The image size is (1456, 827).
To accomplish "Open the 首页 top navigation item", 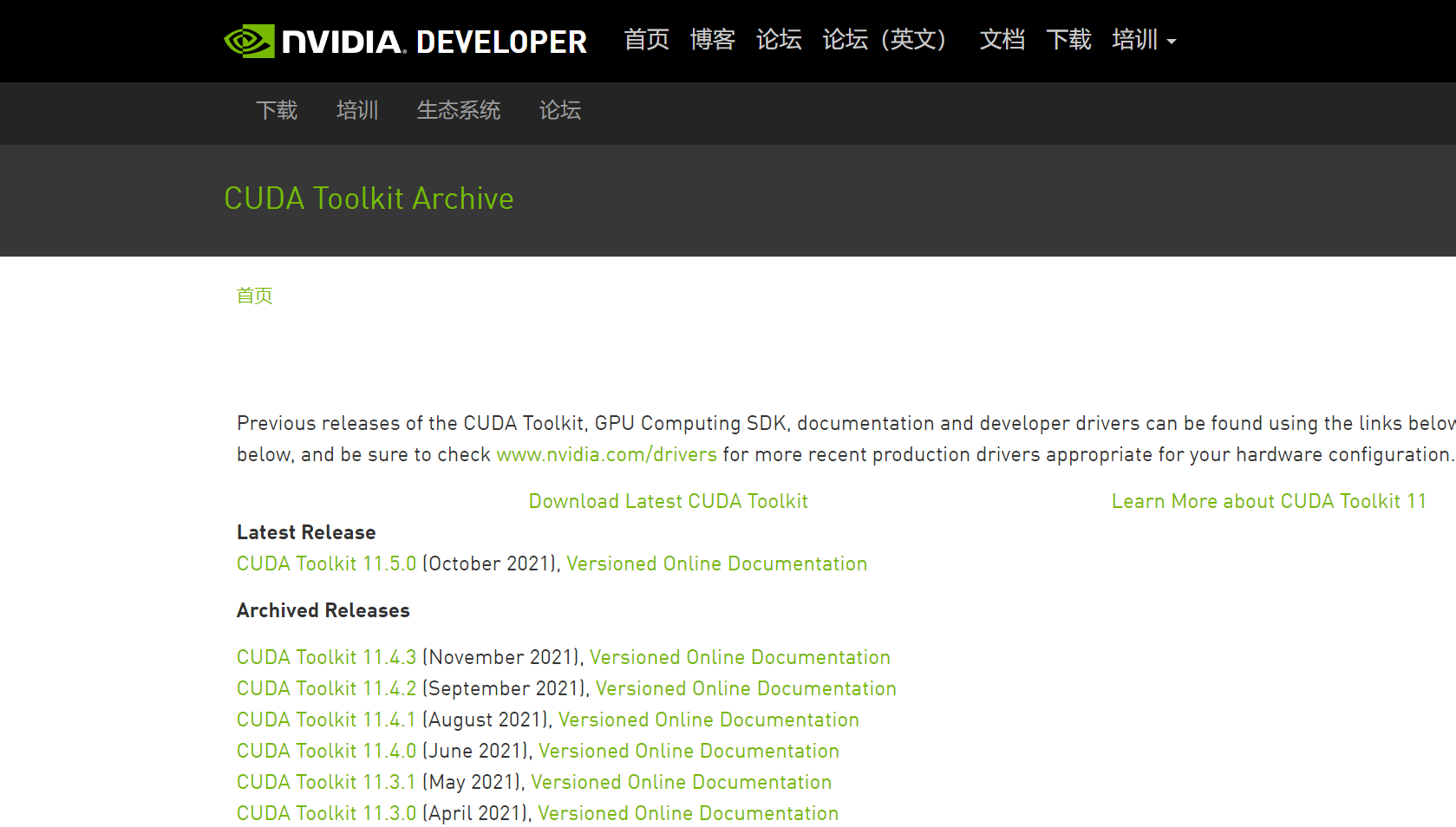I will coord(646,40).
